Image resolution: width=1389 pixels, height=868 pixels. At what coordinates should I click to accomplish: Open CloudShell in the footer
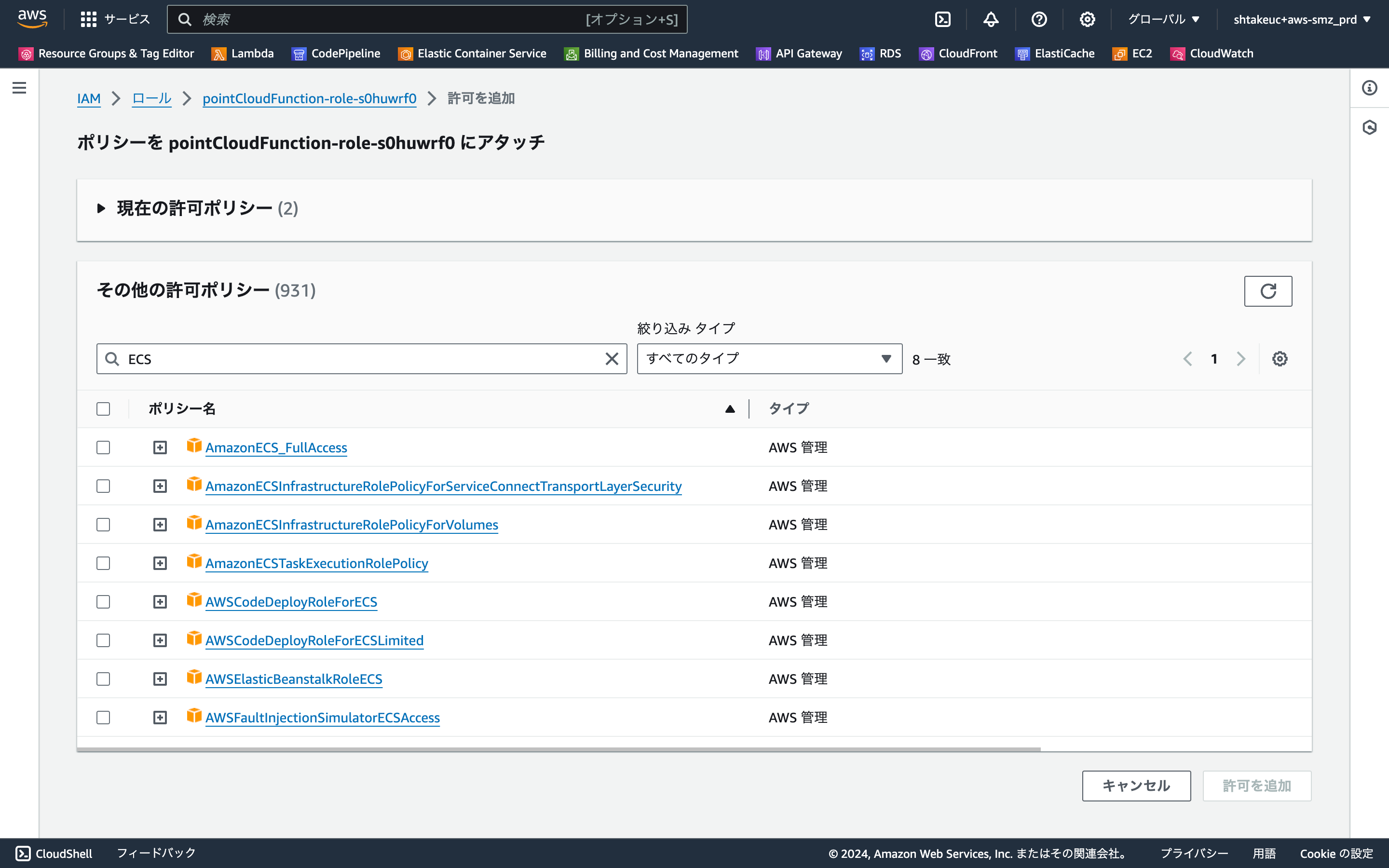pyautogui.click(x=54, y=853)
